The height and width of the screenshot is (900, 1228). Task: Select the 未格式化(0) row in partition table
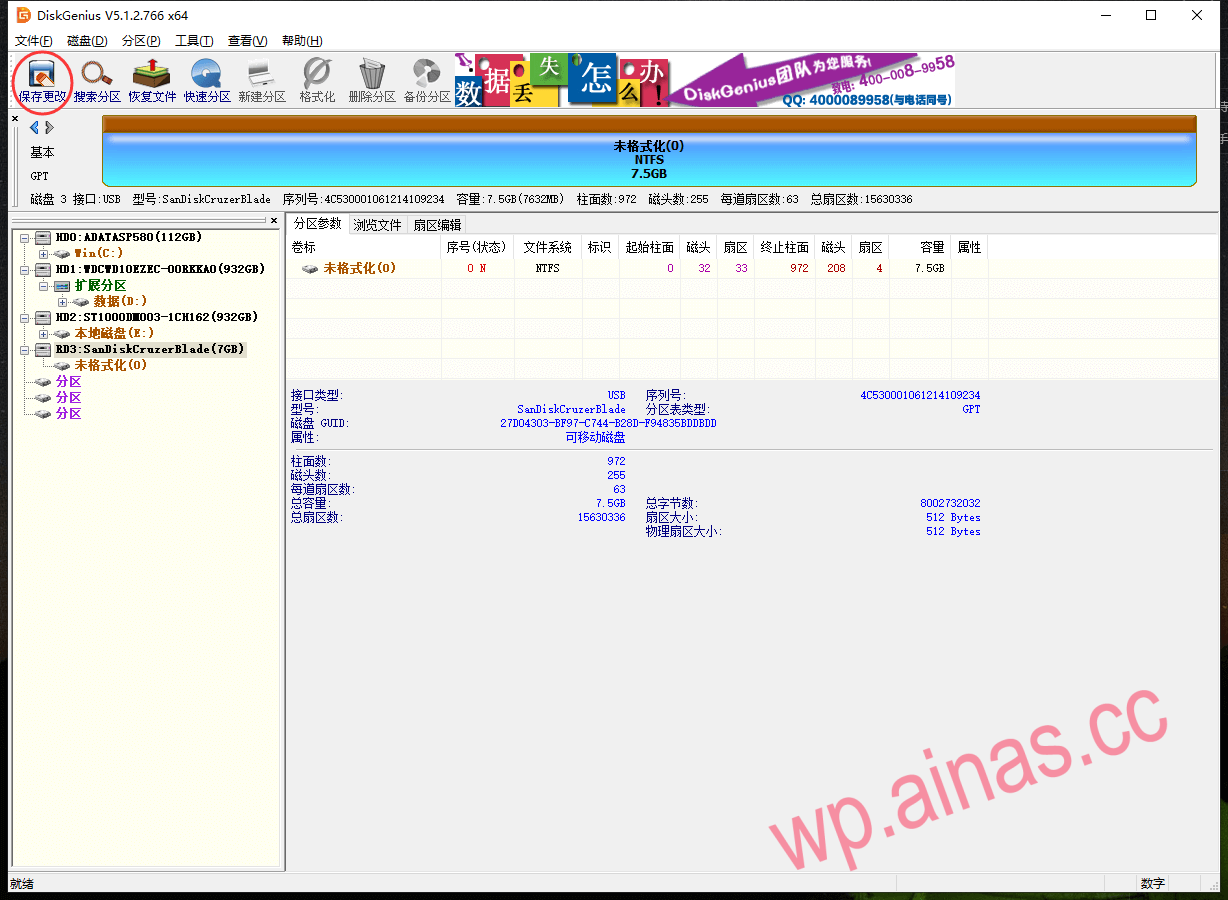point(636,268)
